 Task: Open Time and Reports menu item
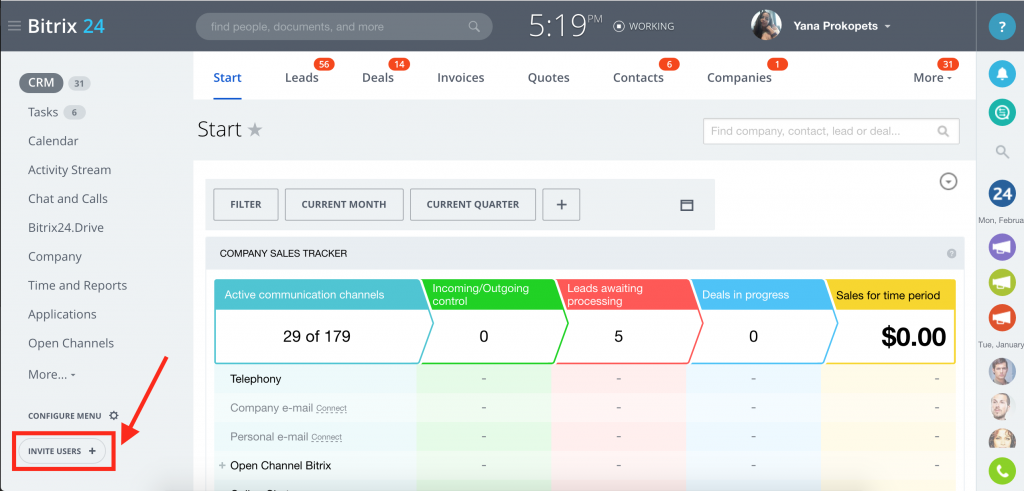(77, 285)
